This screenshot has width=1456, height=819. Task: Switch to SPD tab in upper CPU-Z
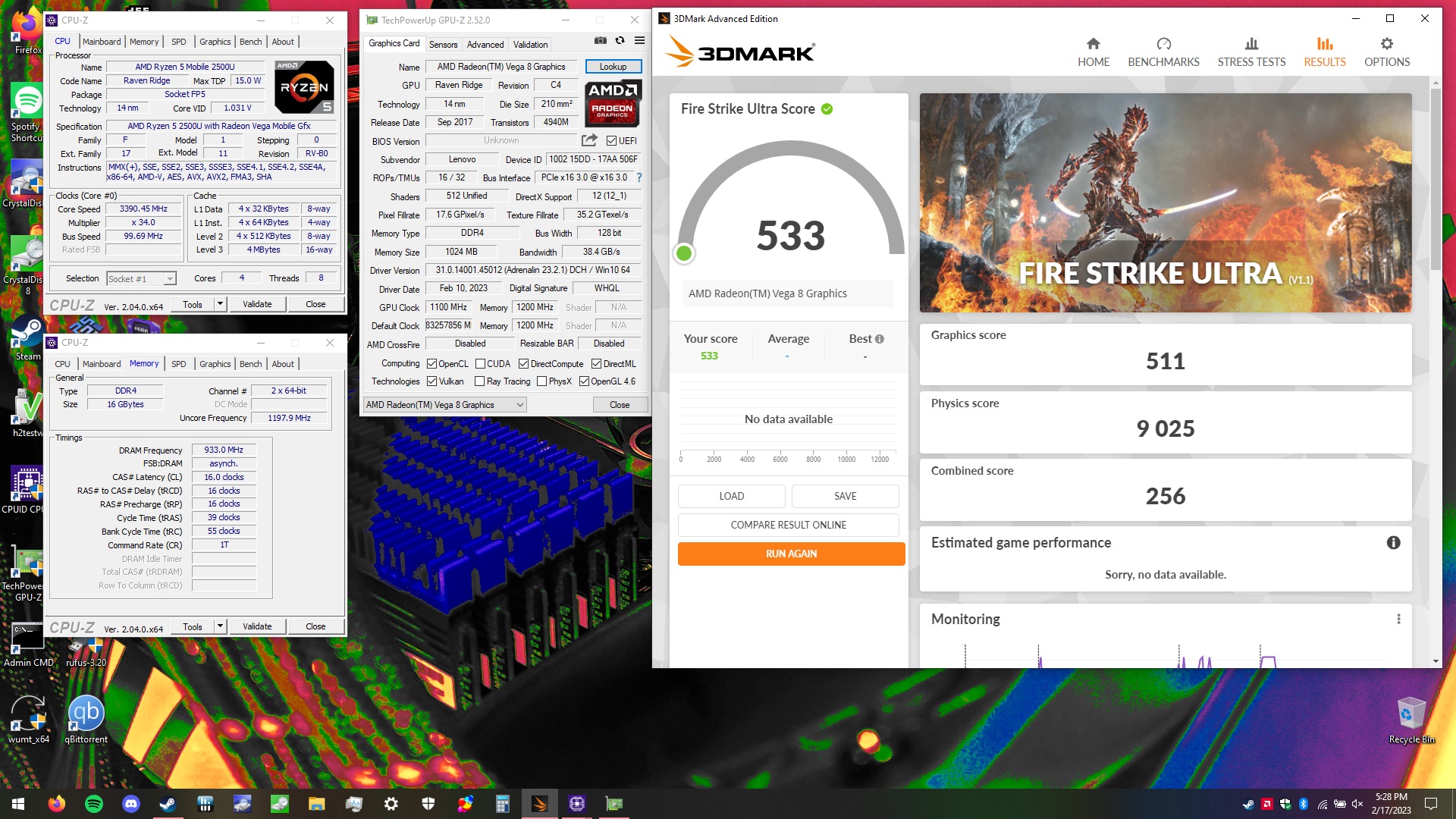tap(178, 42)
